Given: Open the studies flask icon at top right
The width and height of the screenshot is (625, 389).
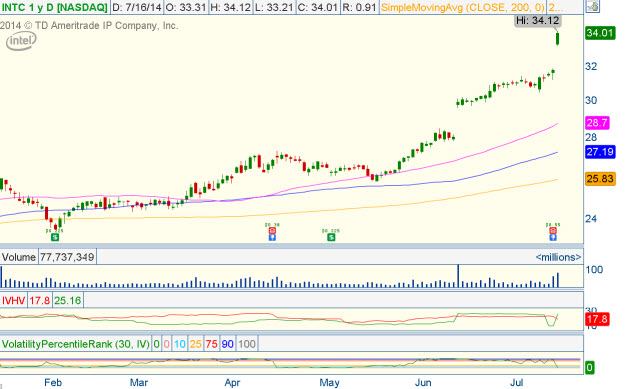Looking at the screenshot, I should pyautogui.click(x=593, y=6).
